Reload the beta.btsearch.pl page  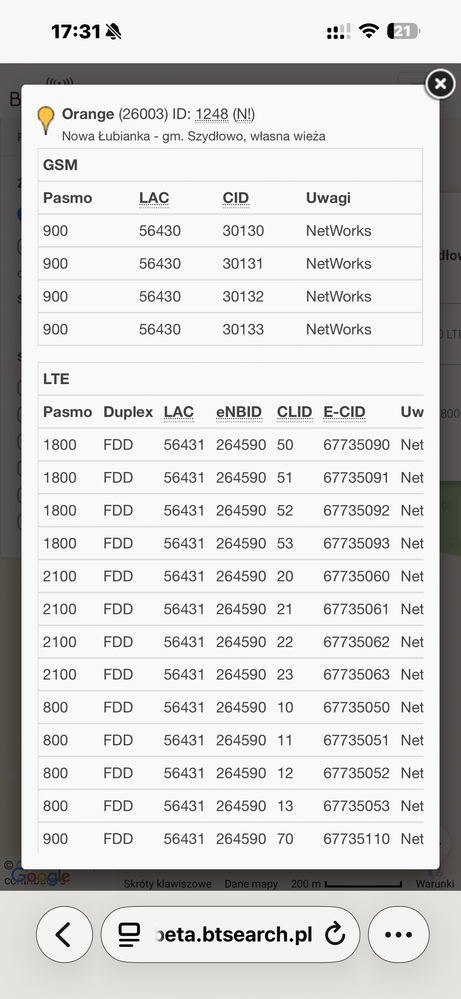point(335,935)
